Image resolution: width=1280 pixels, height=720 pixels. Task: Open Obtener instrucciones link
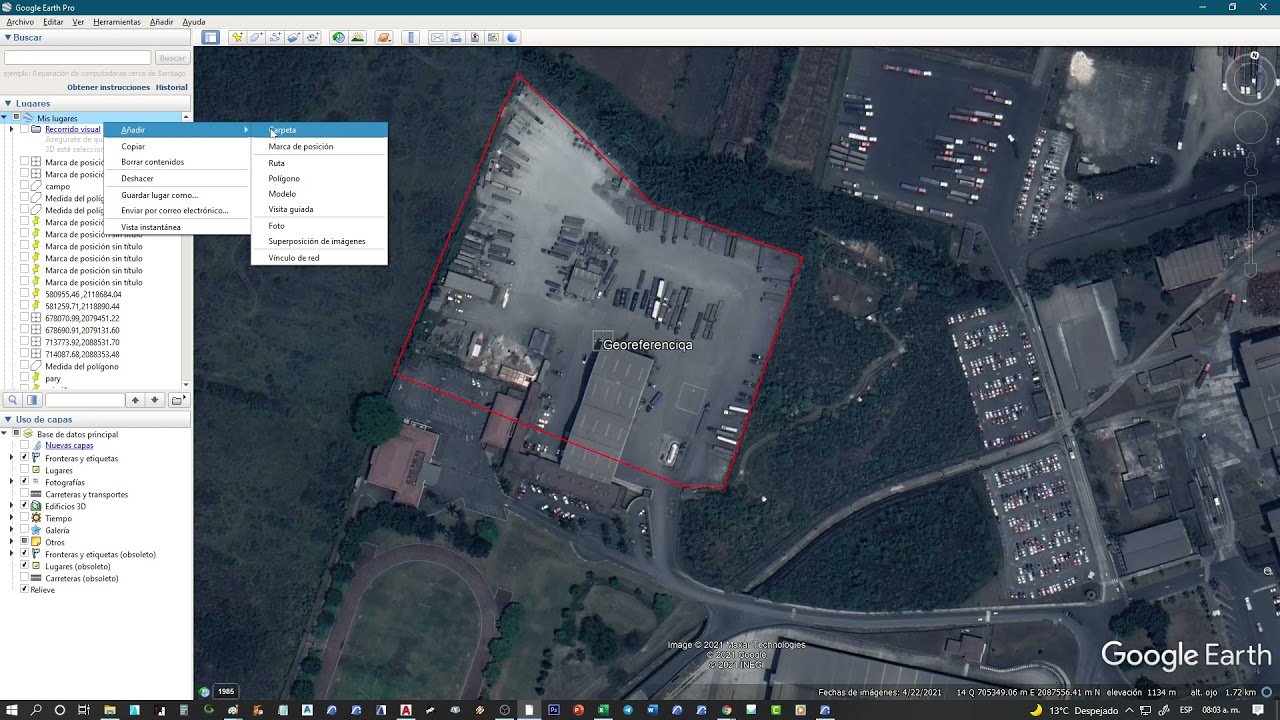pyautogui.click(x=108, y=87)
